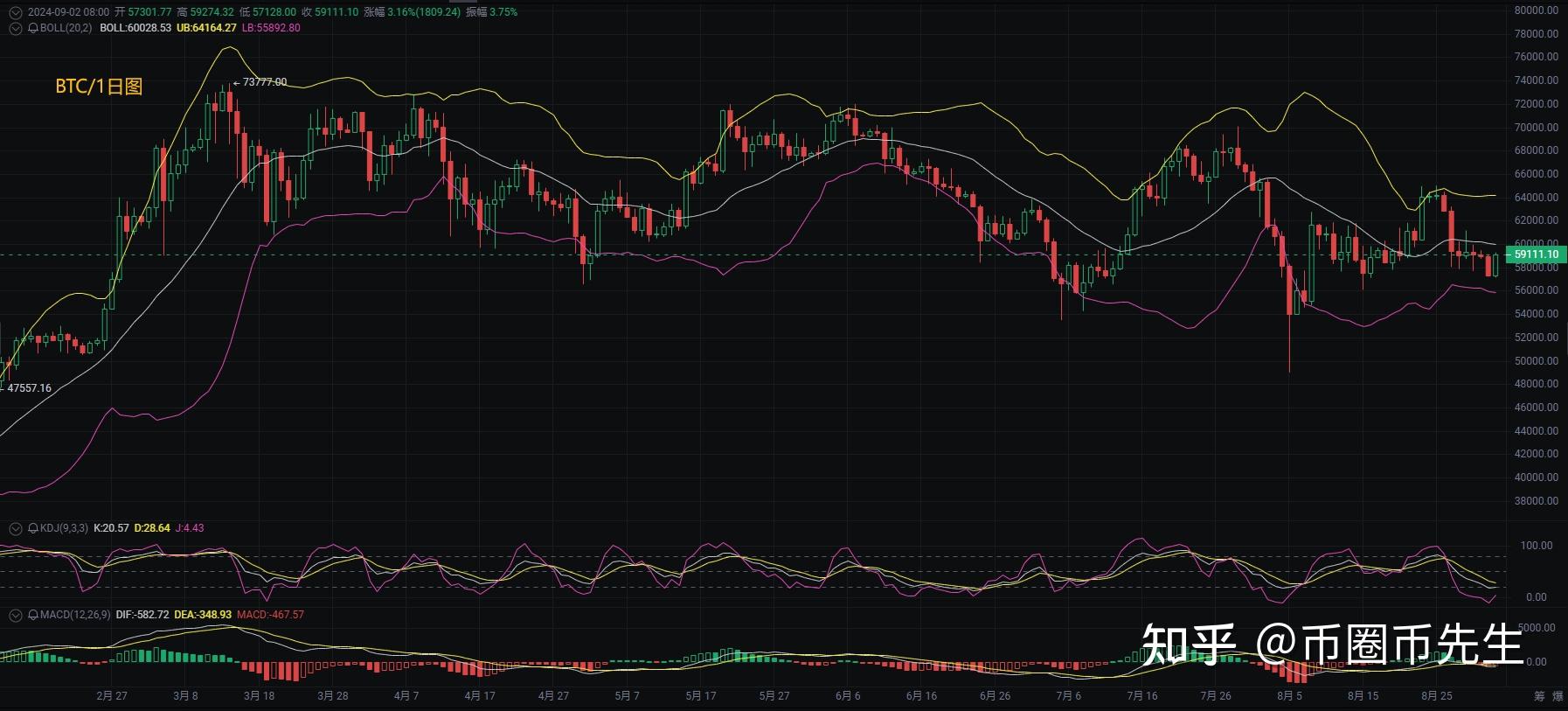Click the DIF:-582.72 value
1568x711 pixels.
(x=142, y=615)
